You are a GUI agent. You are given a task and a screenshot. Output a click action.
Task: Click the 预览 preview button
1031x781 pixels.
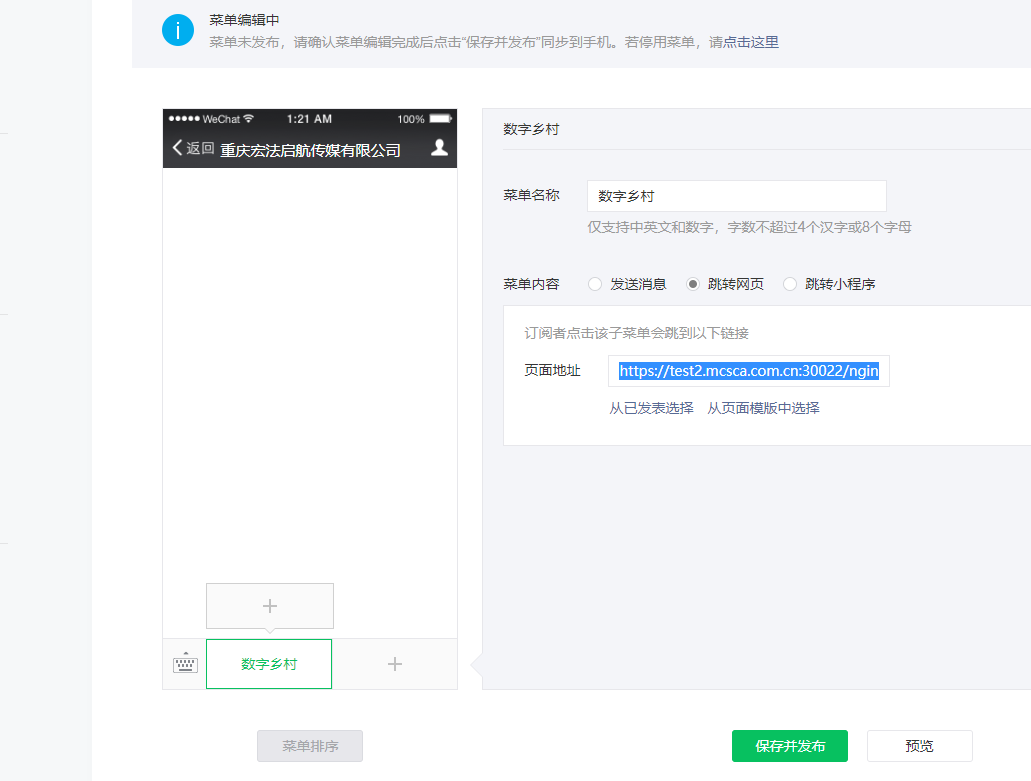pyautogui.click(x=918, y=745)
